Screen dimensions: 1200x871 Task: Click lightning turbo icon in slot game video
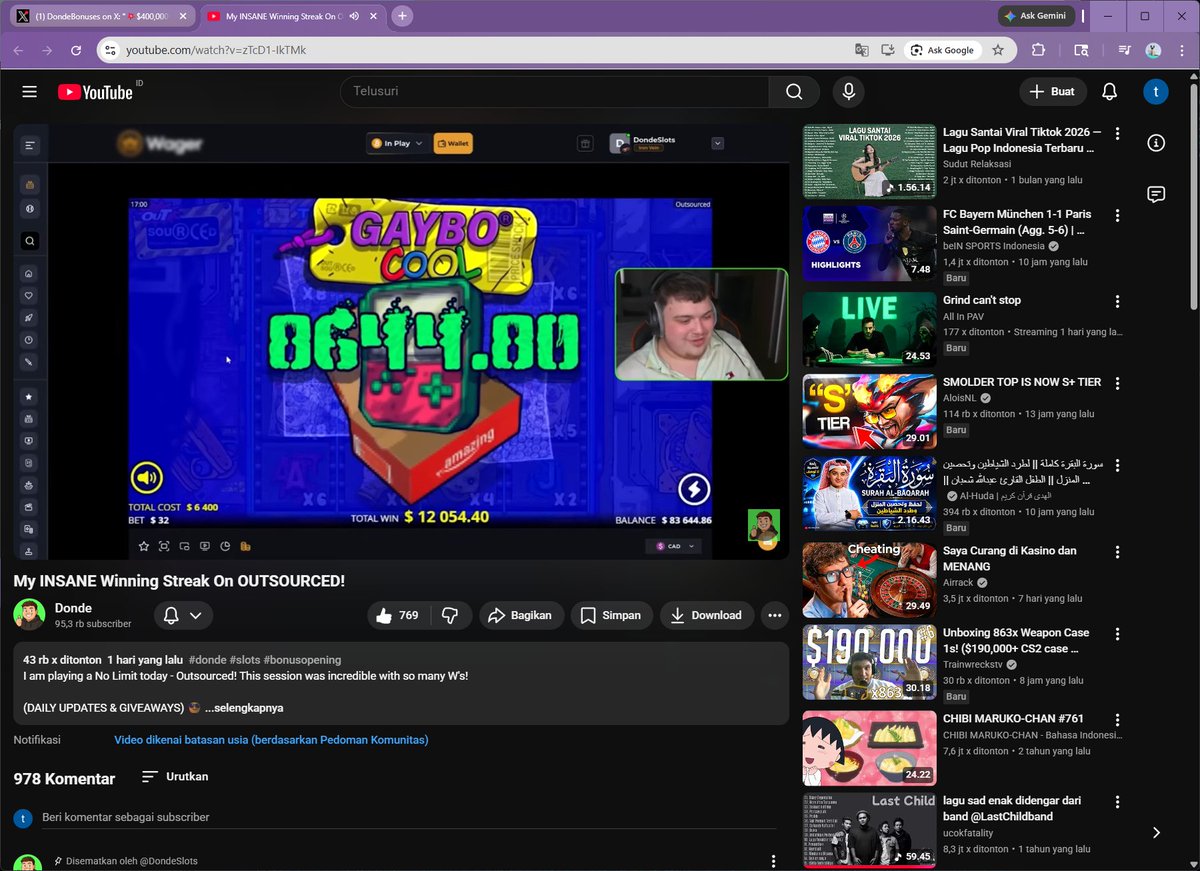tap(694, 489)
